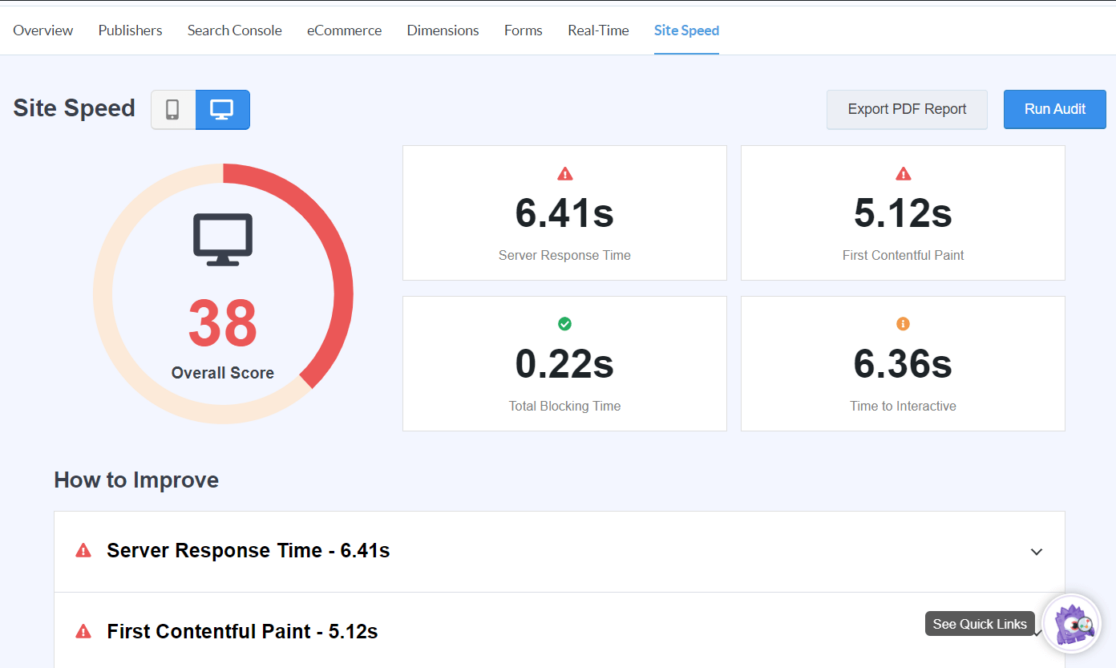The height and width of the screenshot is (668, 1116).
Task: Click the circular Overall Score progress ring
Action: 221,170
